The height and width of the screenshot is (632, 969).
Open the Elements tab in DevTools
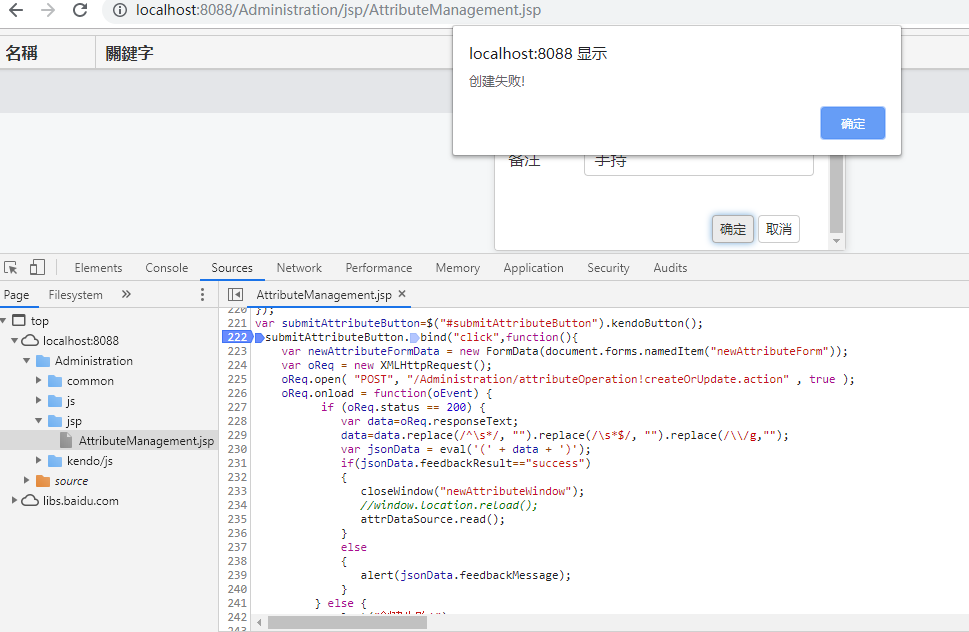coord(98,268)
